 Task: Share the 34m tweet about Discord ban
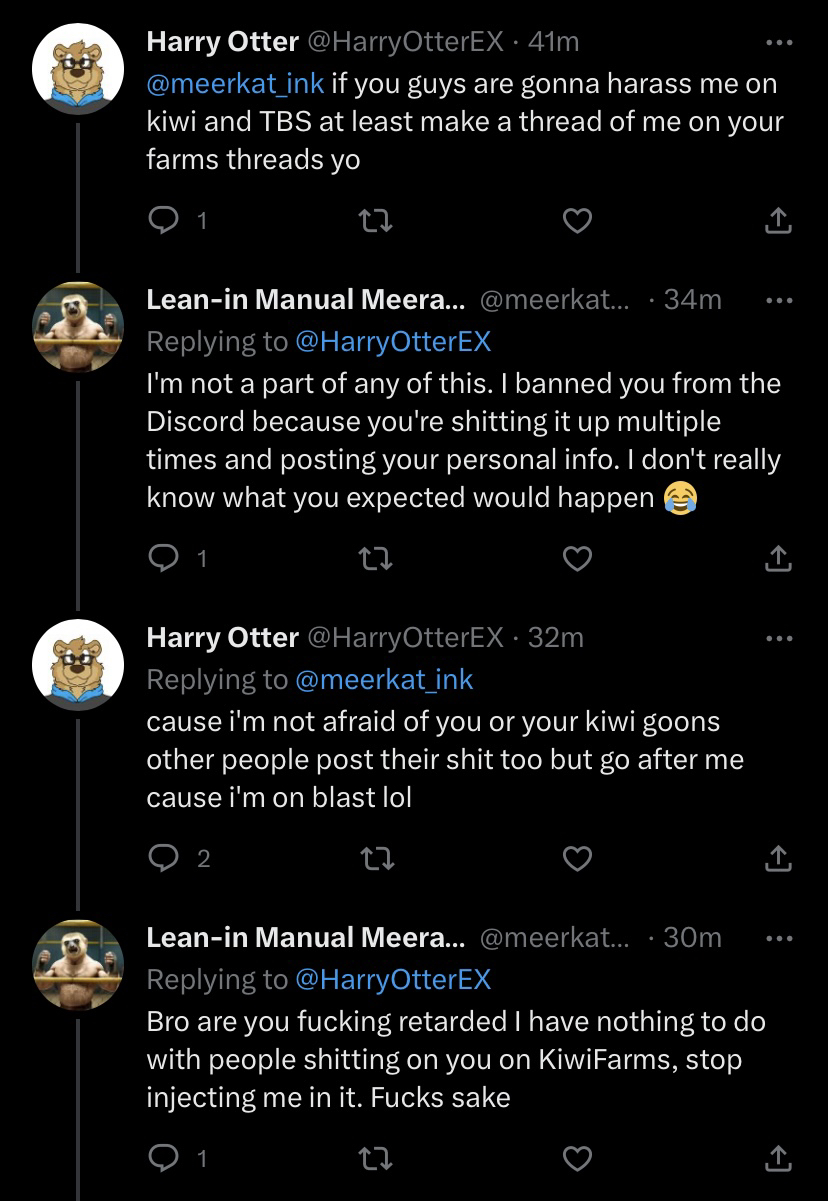point(778,560)
